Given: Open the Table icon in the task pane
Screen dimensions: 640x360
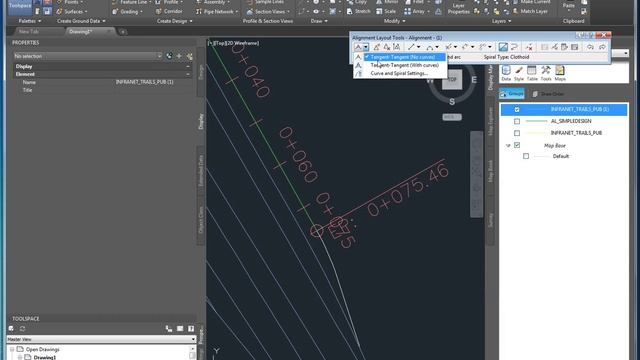Looking at the screenshot, I should pyautogui.click(x=532, y=73).
